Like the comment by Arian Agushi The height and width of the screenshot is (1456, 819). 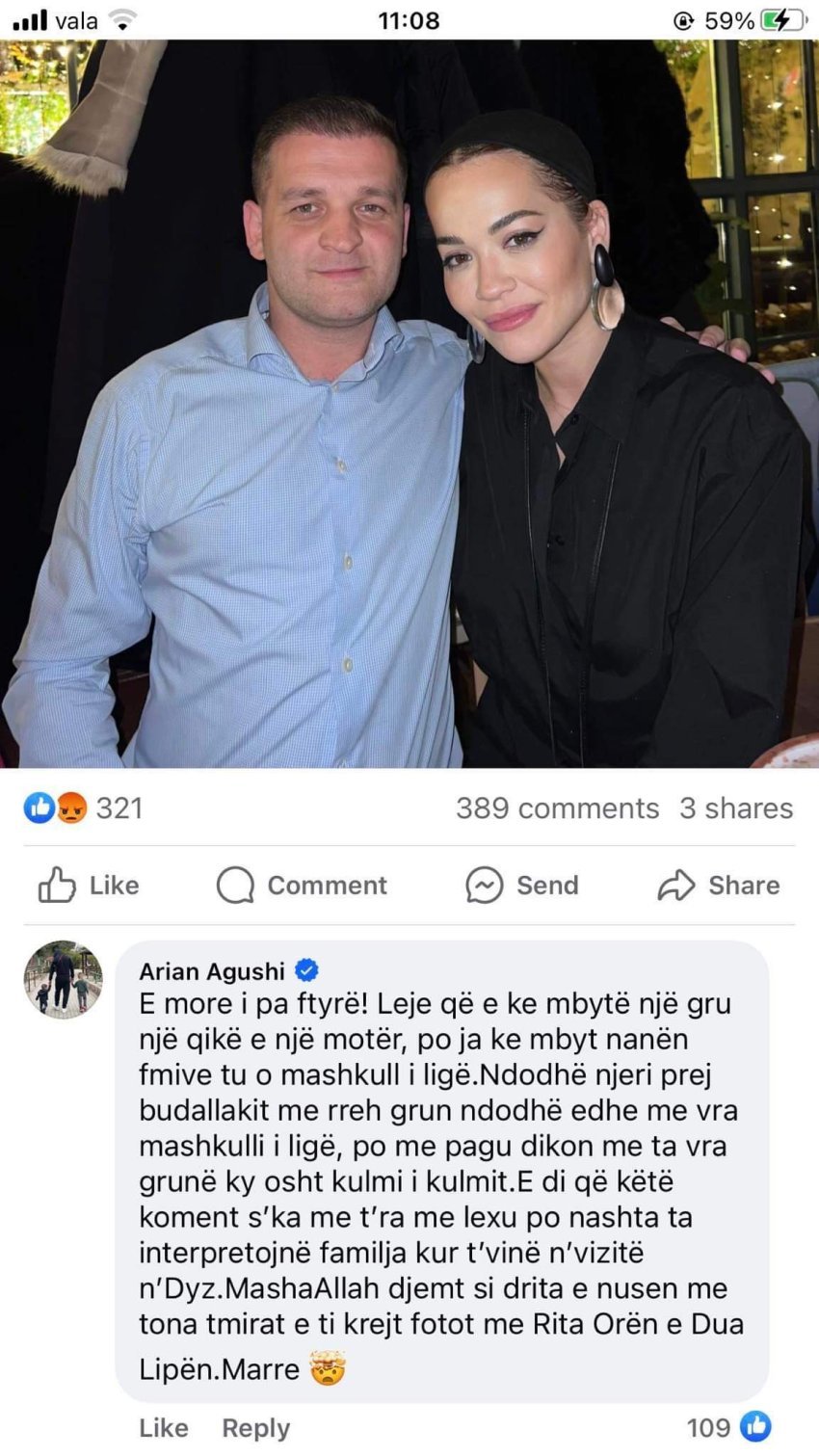click(x=164, y=1427)
